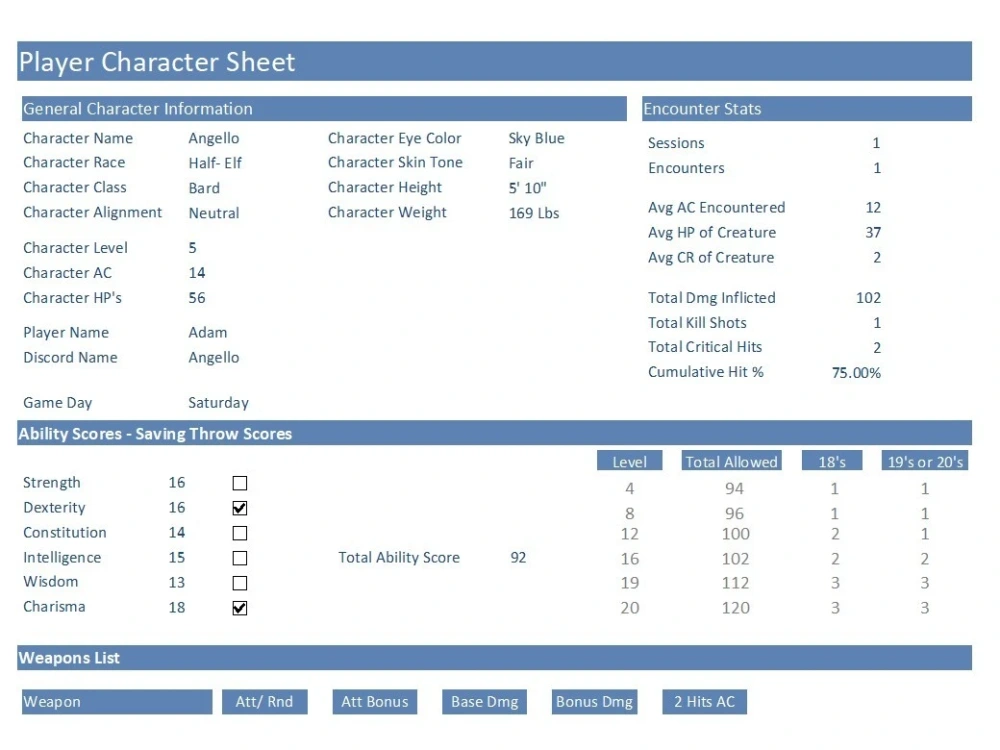This screenshot has height=750, width=1000.
Task: Select the weight value 169 Lbs
Action: click(x=534, y=213)
